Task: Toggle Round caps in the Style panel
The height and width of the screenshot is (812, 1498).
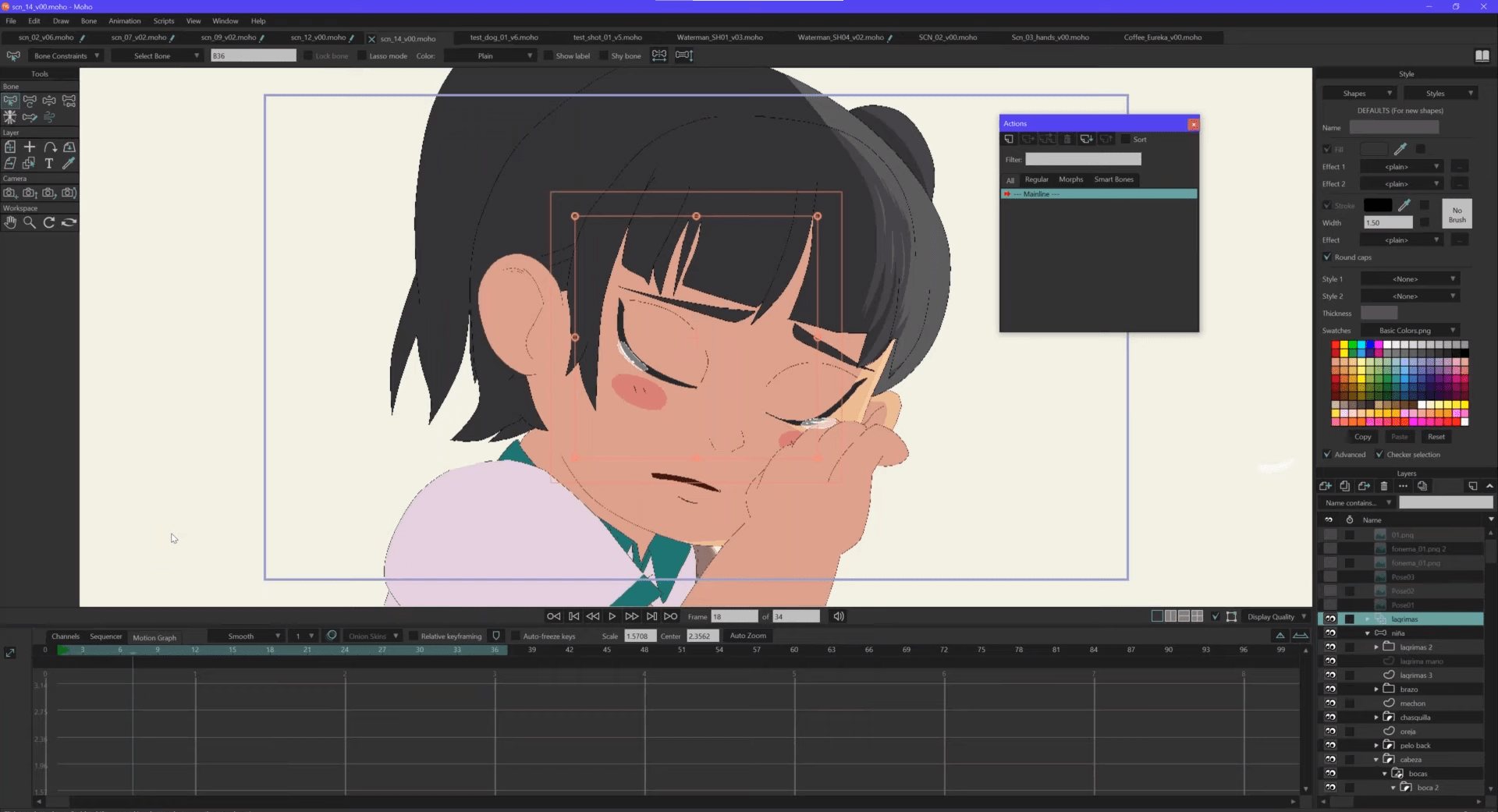Action: (1326, 257)
